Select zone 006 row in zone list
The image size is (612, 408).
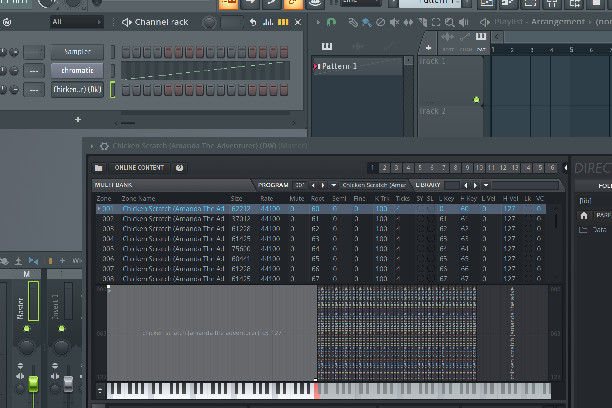tap(321, 259)
